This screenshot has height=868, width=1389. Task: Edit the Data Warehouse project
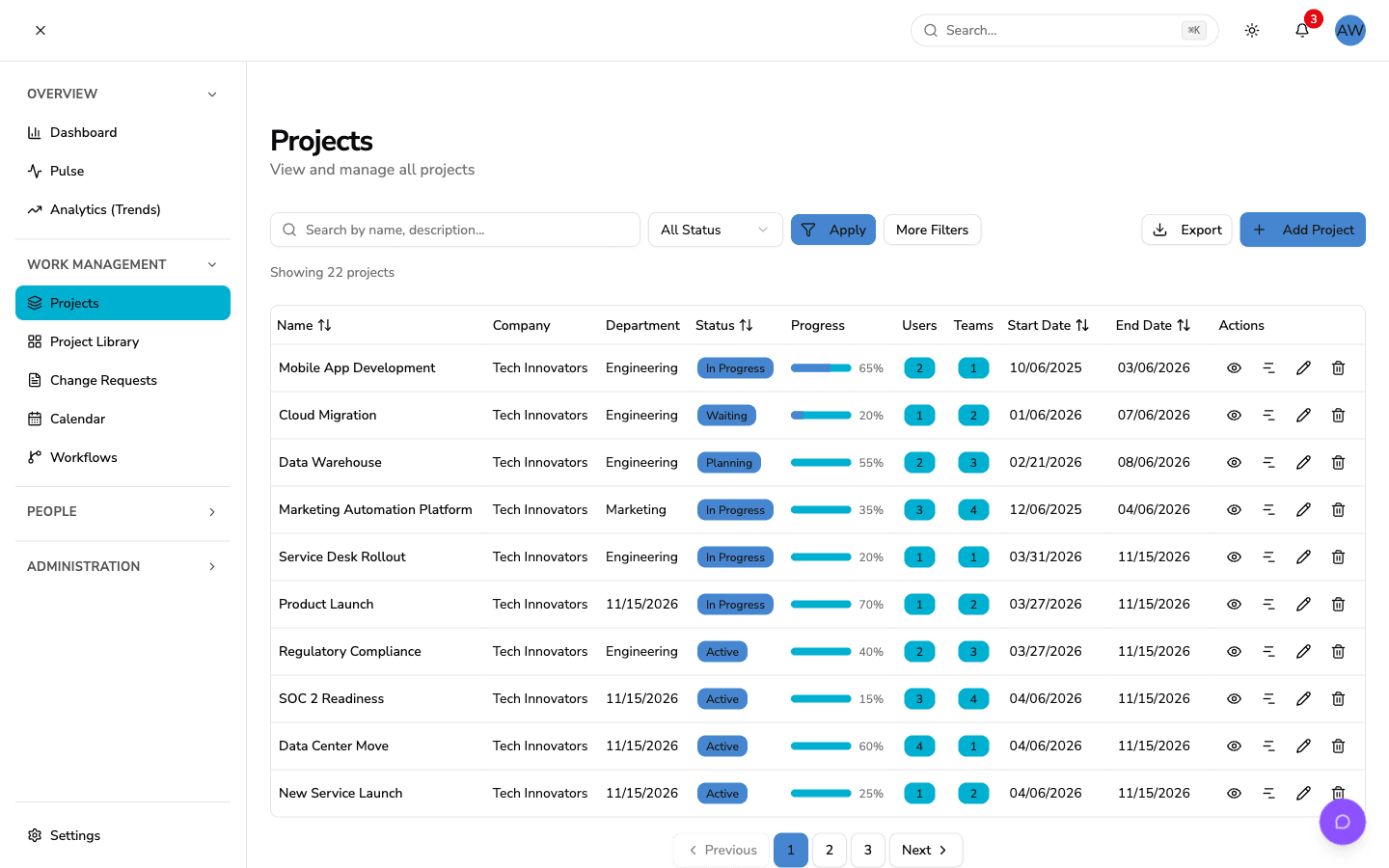[x=1303, y=462]
